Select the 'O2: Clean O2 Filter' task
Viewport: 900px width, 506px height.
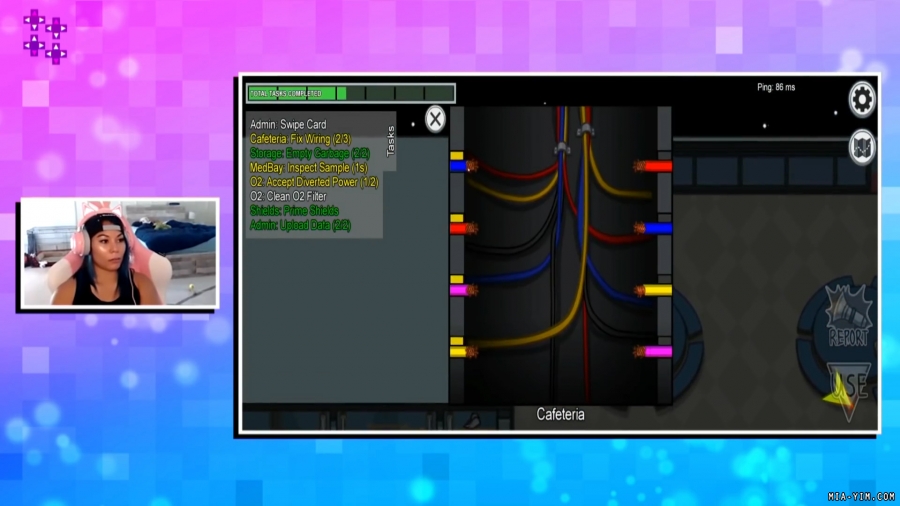pyautogui.click(x=288, y=196)
